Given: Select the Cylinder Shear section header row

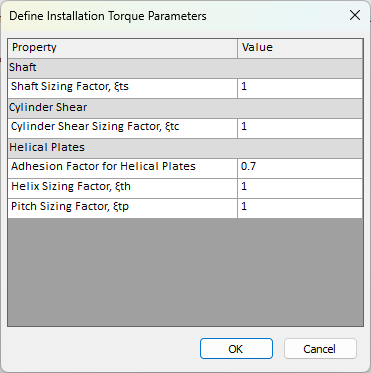Looking at the screenshot, I should point(185,108).
